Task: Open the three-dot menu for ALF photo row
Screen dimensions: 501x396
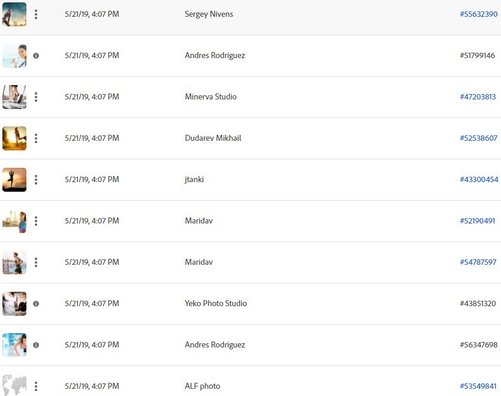Action: click(x=36, y=386)
